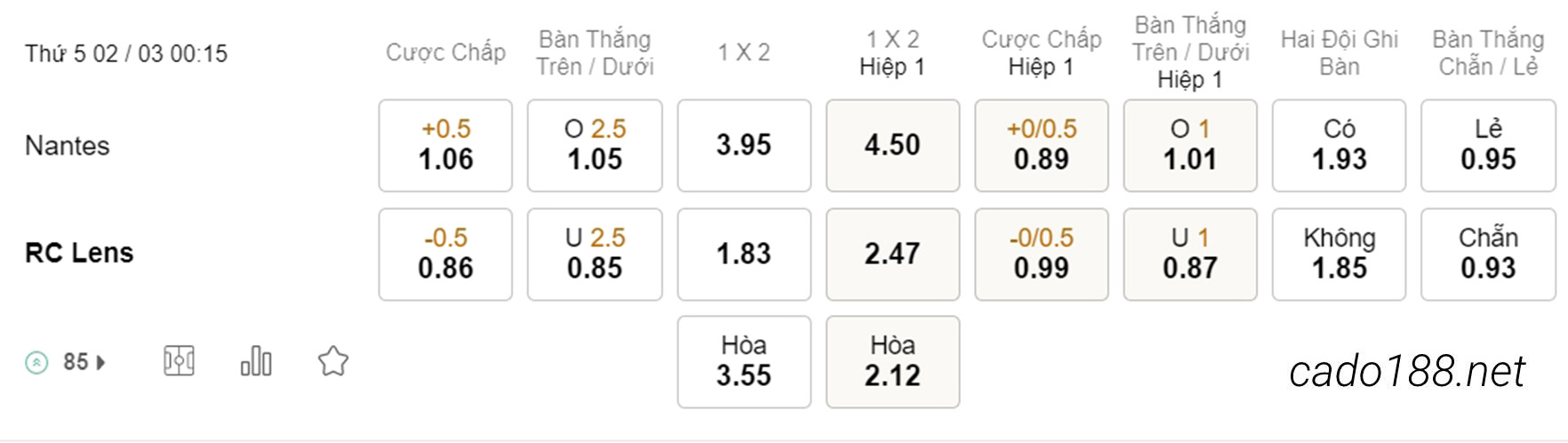The image size is (1568, 443).
Task: Select first-half handicap +0/0.5 at 0.89
Action: (x=1041, y=145)
